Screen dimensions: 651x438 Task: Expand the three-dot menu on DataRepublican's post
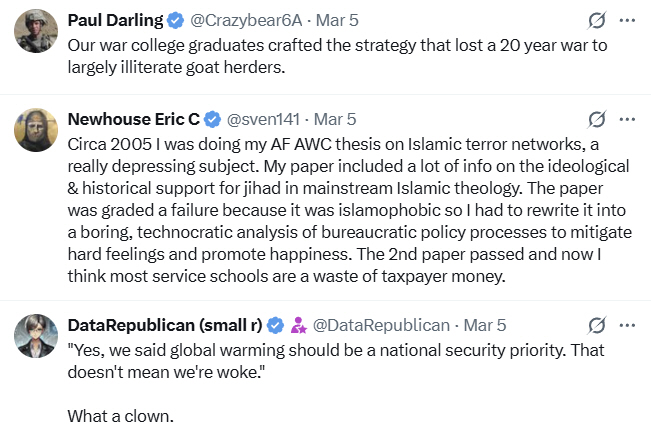click(x=627, y=325)
